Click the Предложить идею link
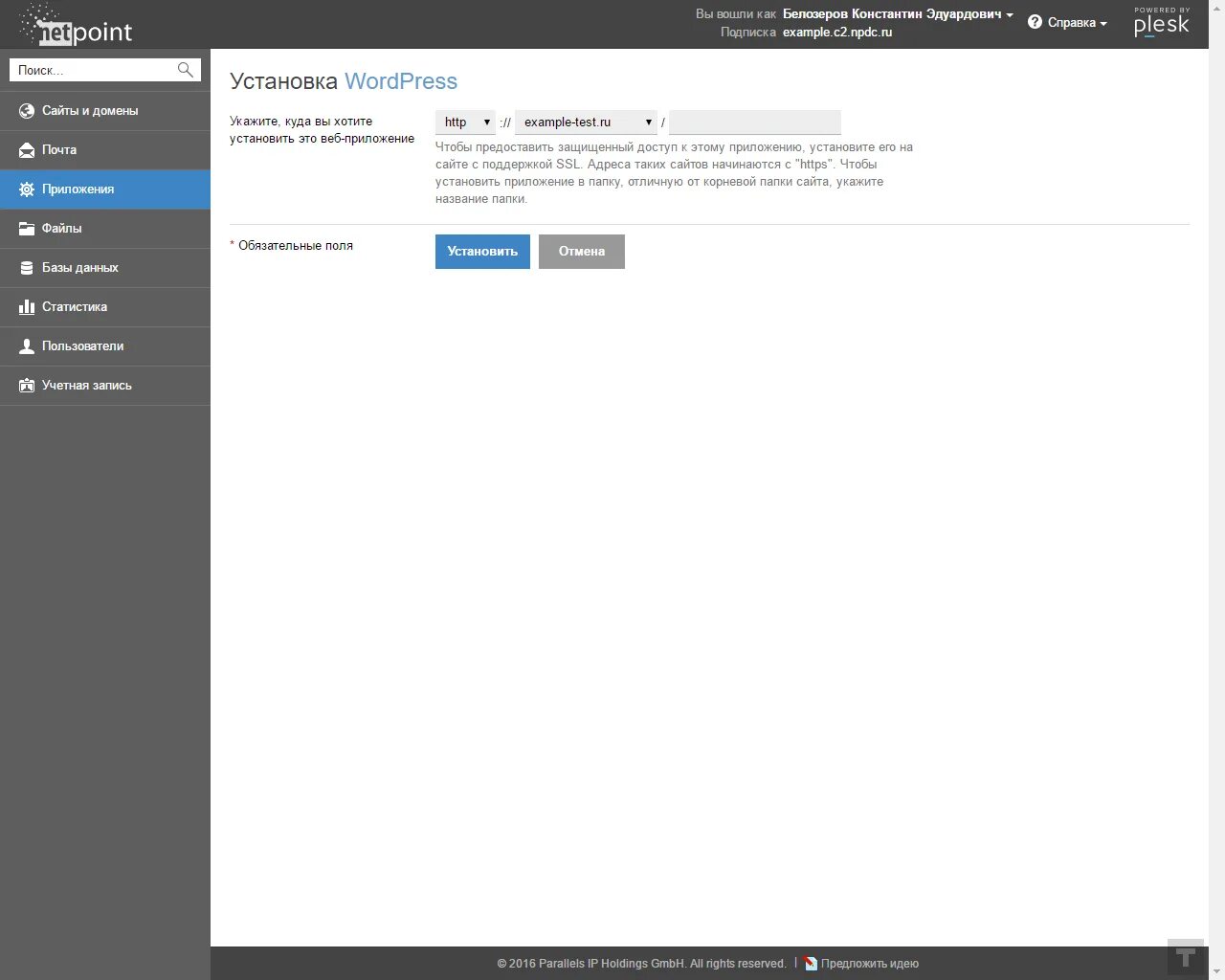This screenshot has height=980, width=1225. pos(870,964)
